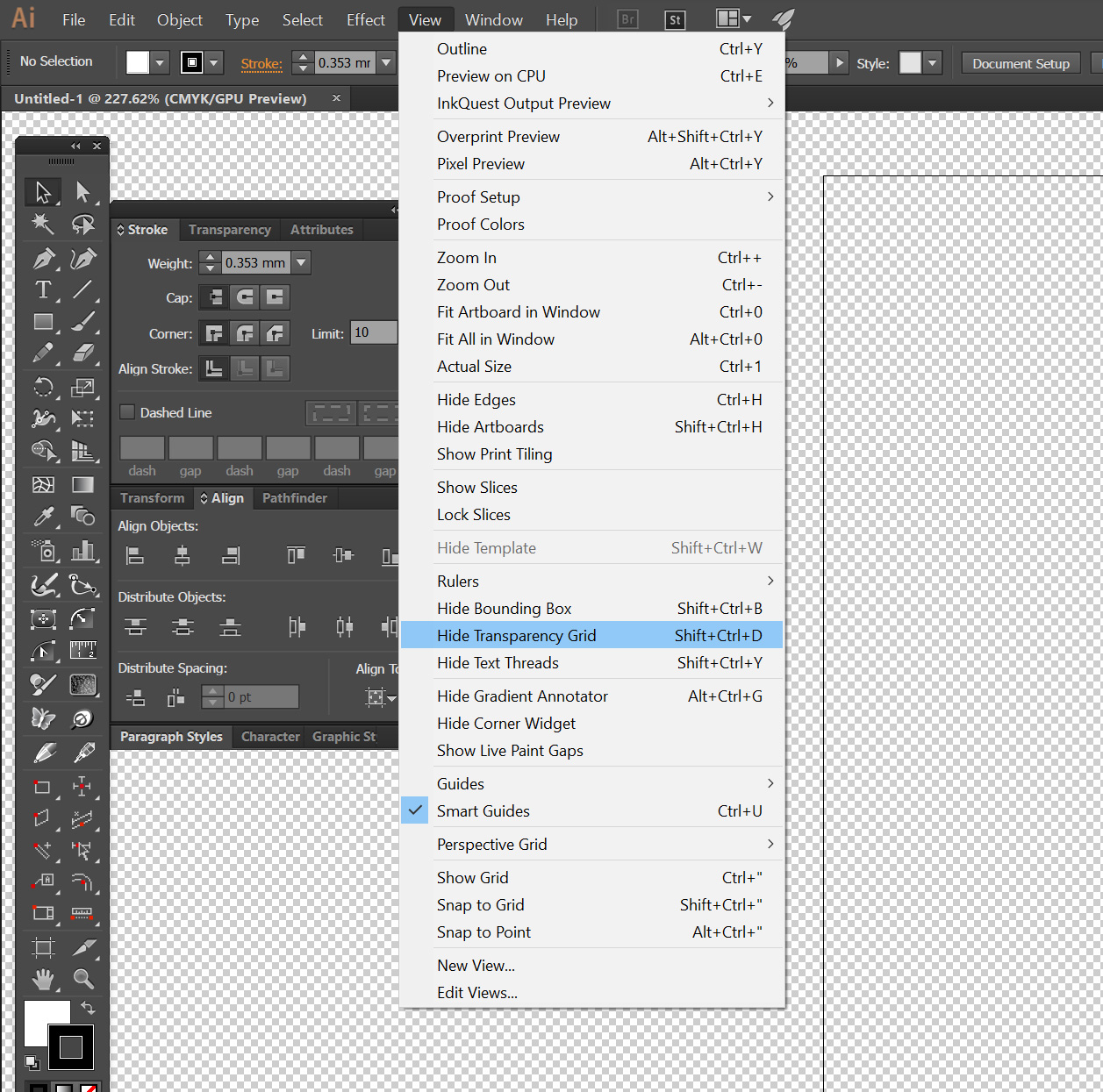Open the Effect menu
Image resolution: width=1103 pixels, height=1092 pixels.
(x=366, y=19)
